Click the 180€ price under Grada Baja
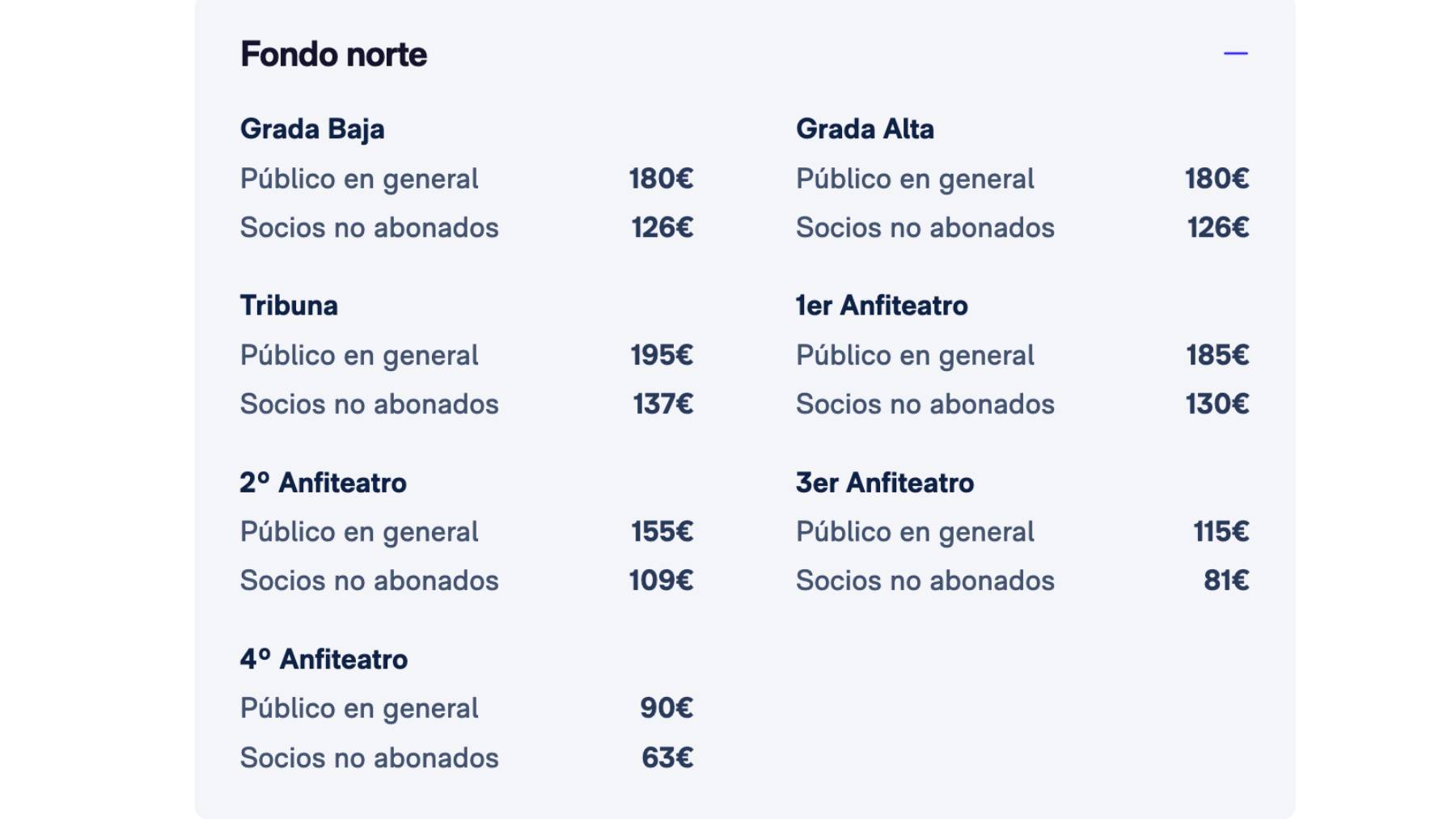Screen dimensions: 1456x819 point(660,179)
